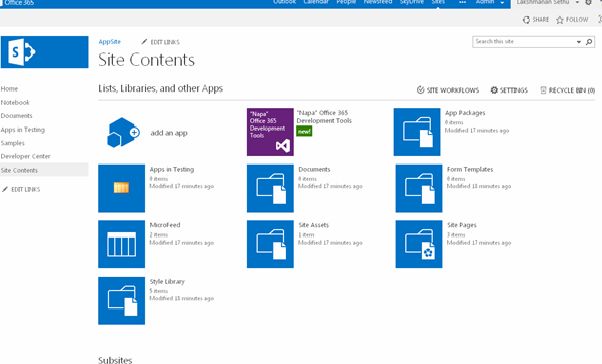Image resolution: width=602 pixels, height=364 pixels.
Task: Open Notebook in left navigation
Action: click(x=15, y=103)
